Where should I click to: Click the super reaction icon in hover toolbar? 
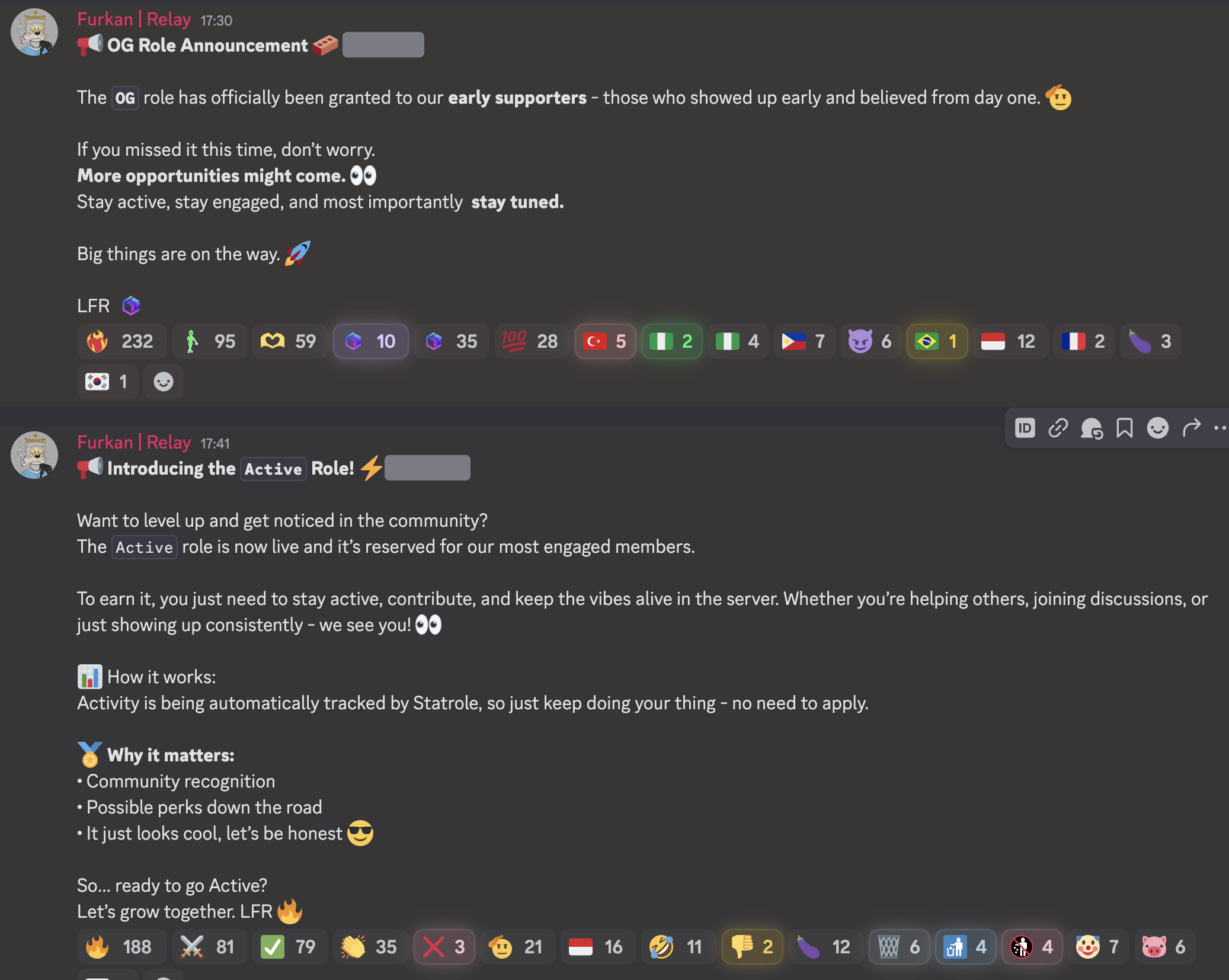(1092, 428)
